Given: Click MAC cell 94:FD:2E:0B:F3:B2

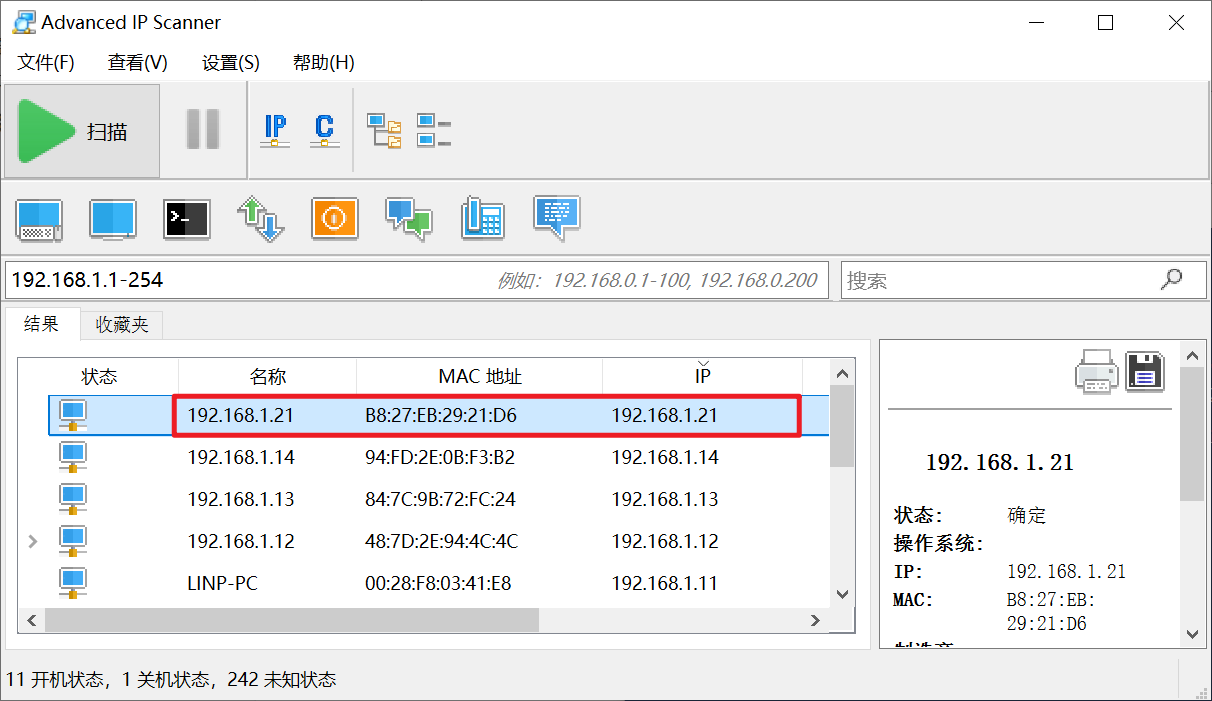Looking at the screenshot, I should (x=440, y=457).
